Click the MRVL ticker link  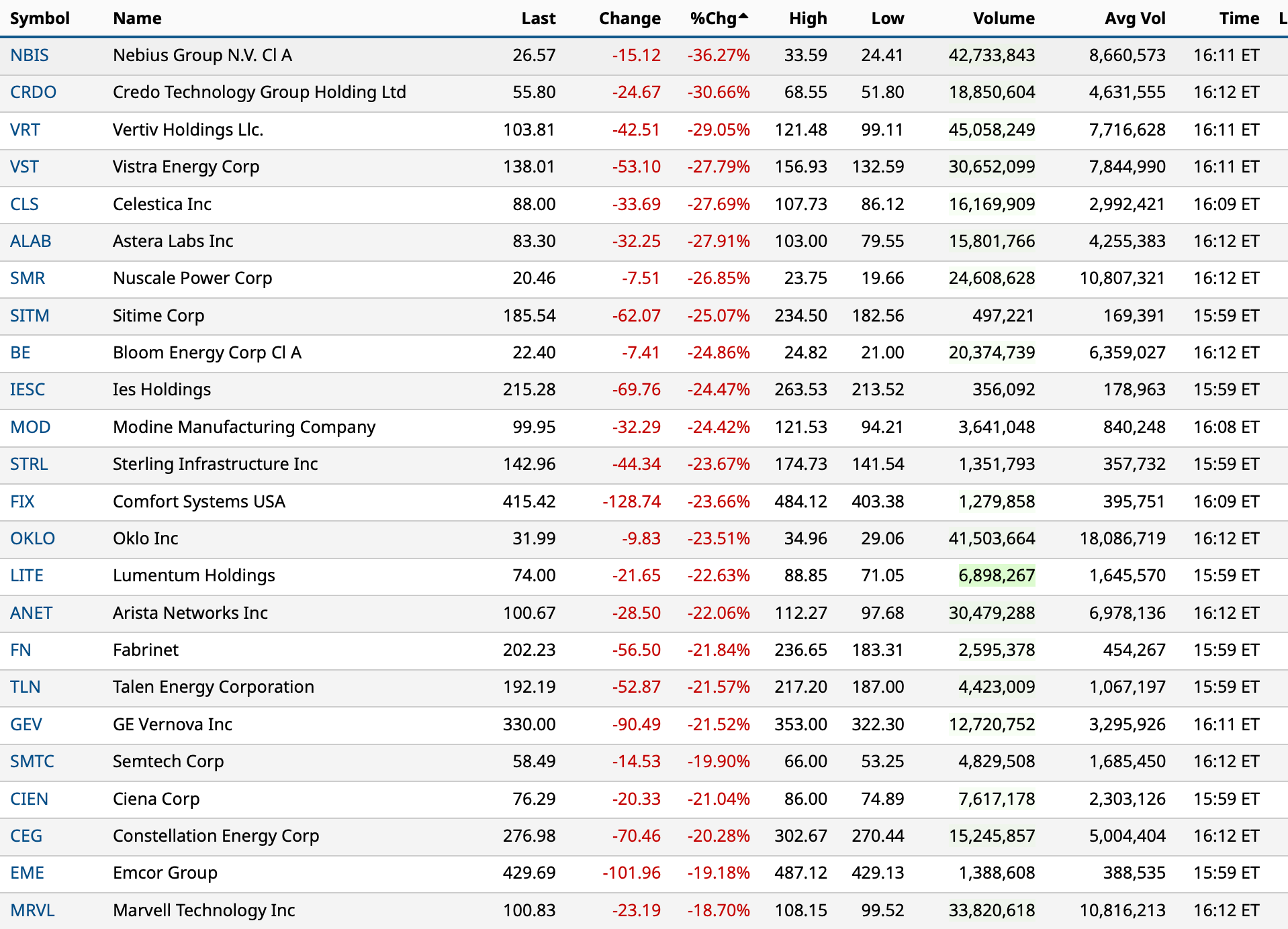pyautogui.click(x=32, y=910)
